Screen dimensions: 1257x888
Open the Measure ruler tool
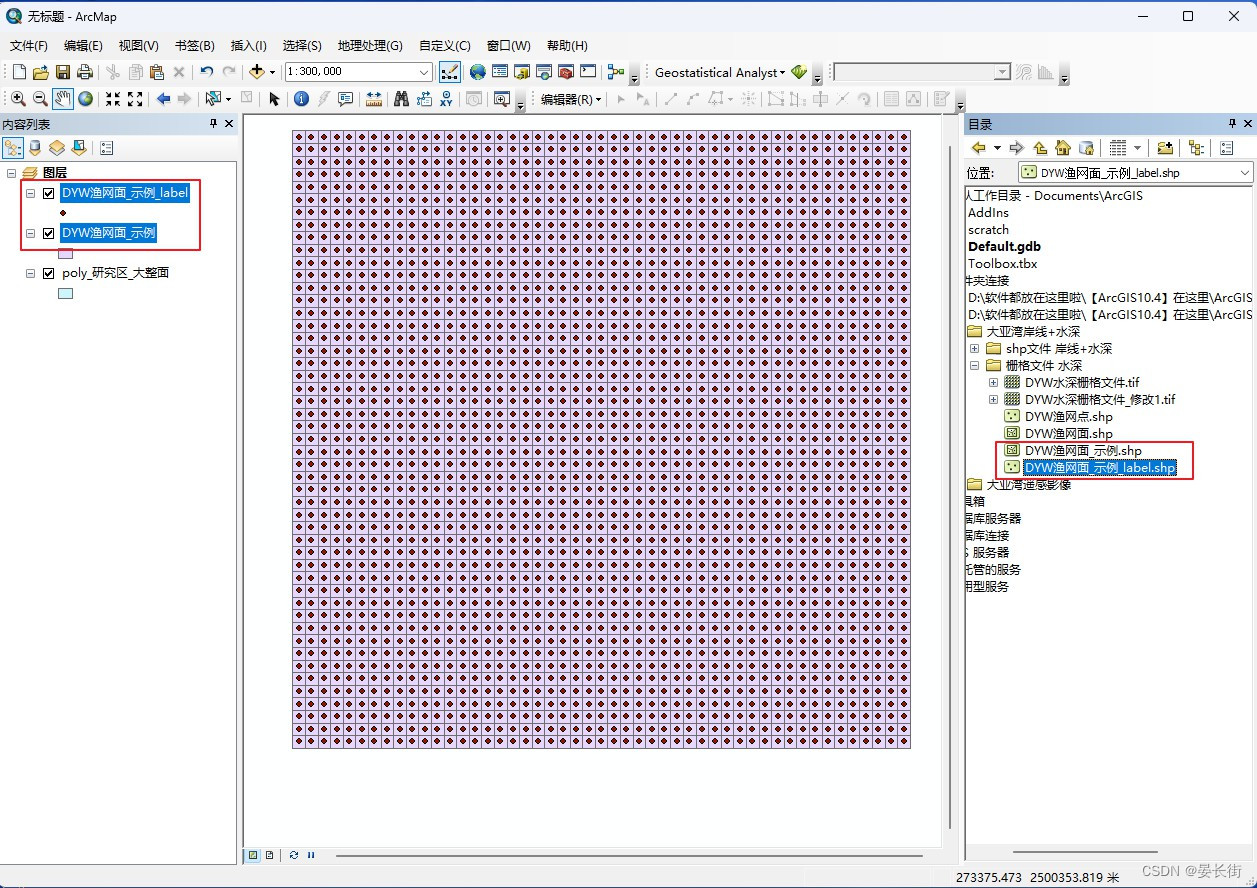[x=374, y=99]
